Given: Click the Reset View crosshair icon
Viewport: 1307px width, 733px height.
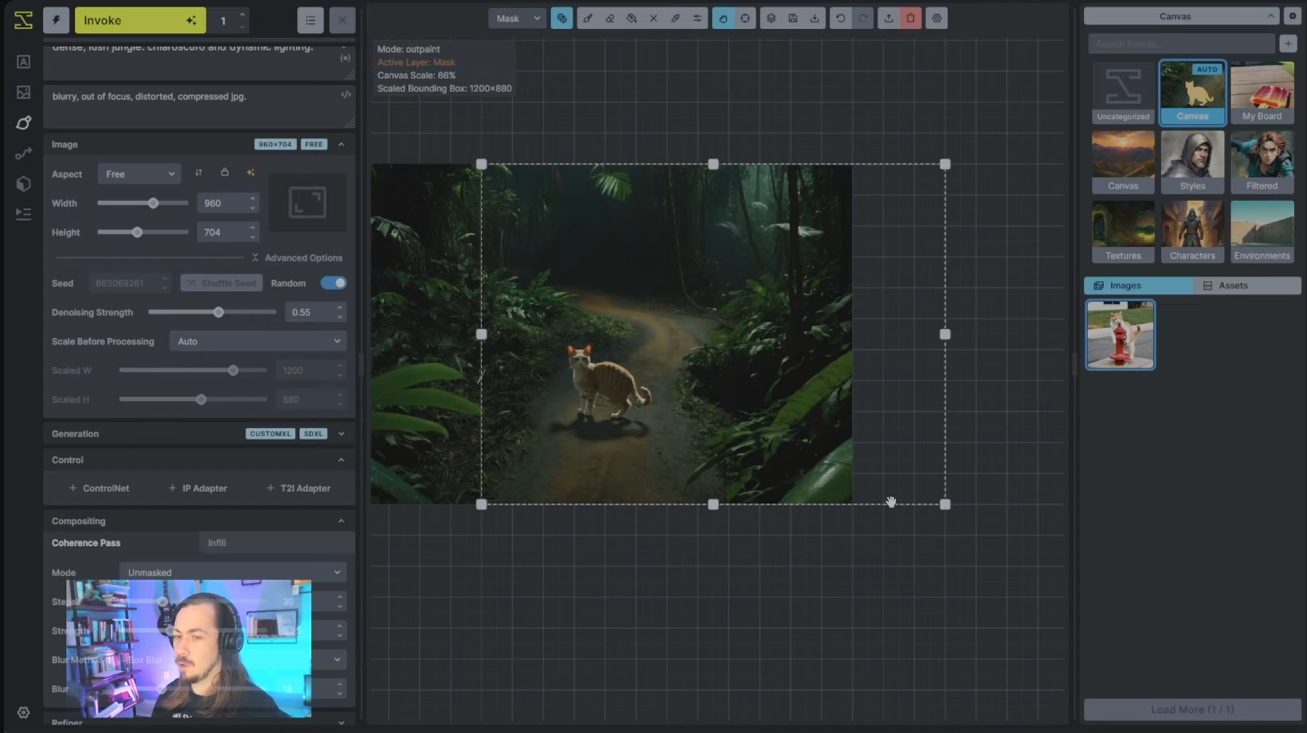Looking at the screenshot, I should tap(746, 18).
